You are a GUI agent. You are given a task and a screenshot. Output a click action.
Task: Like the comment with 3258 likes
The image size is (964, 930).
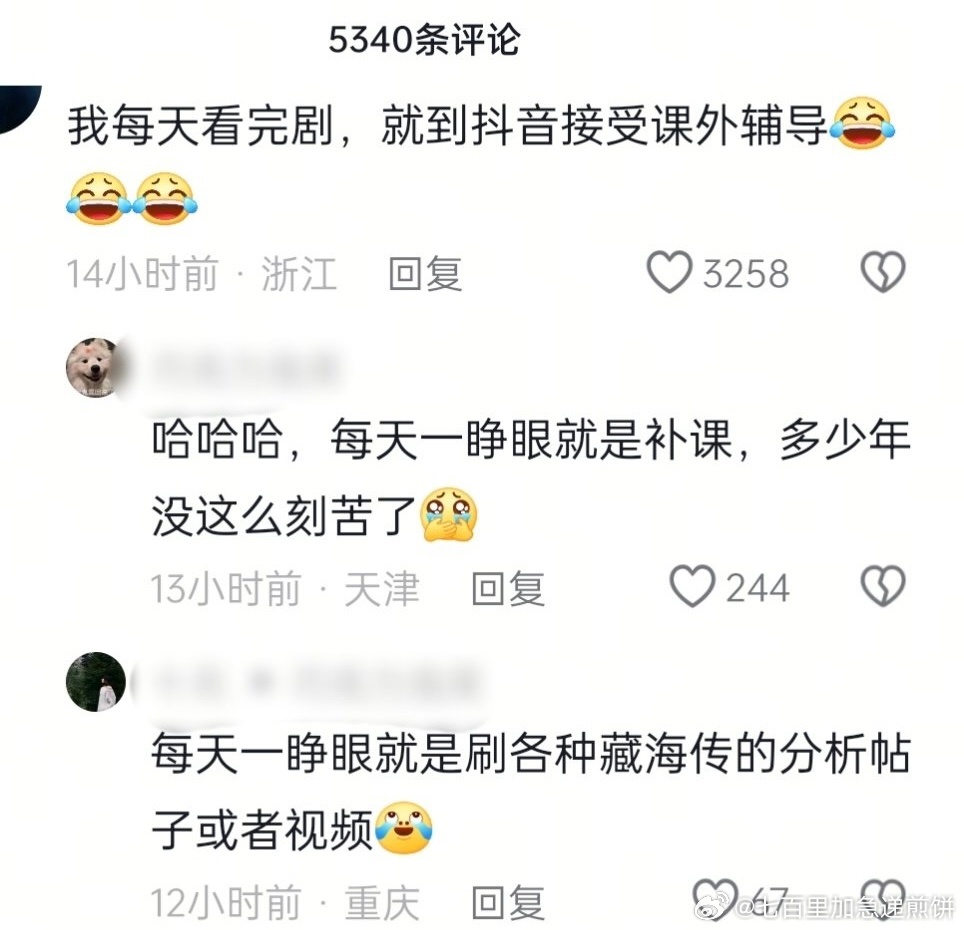click(669, 272)
